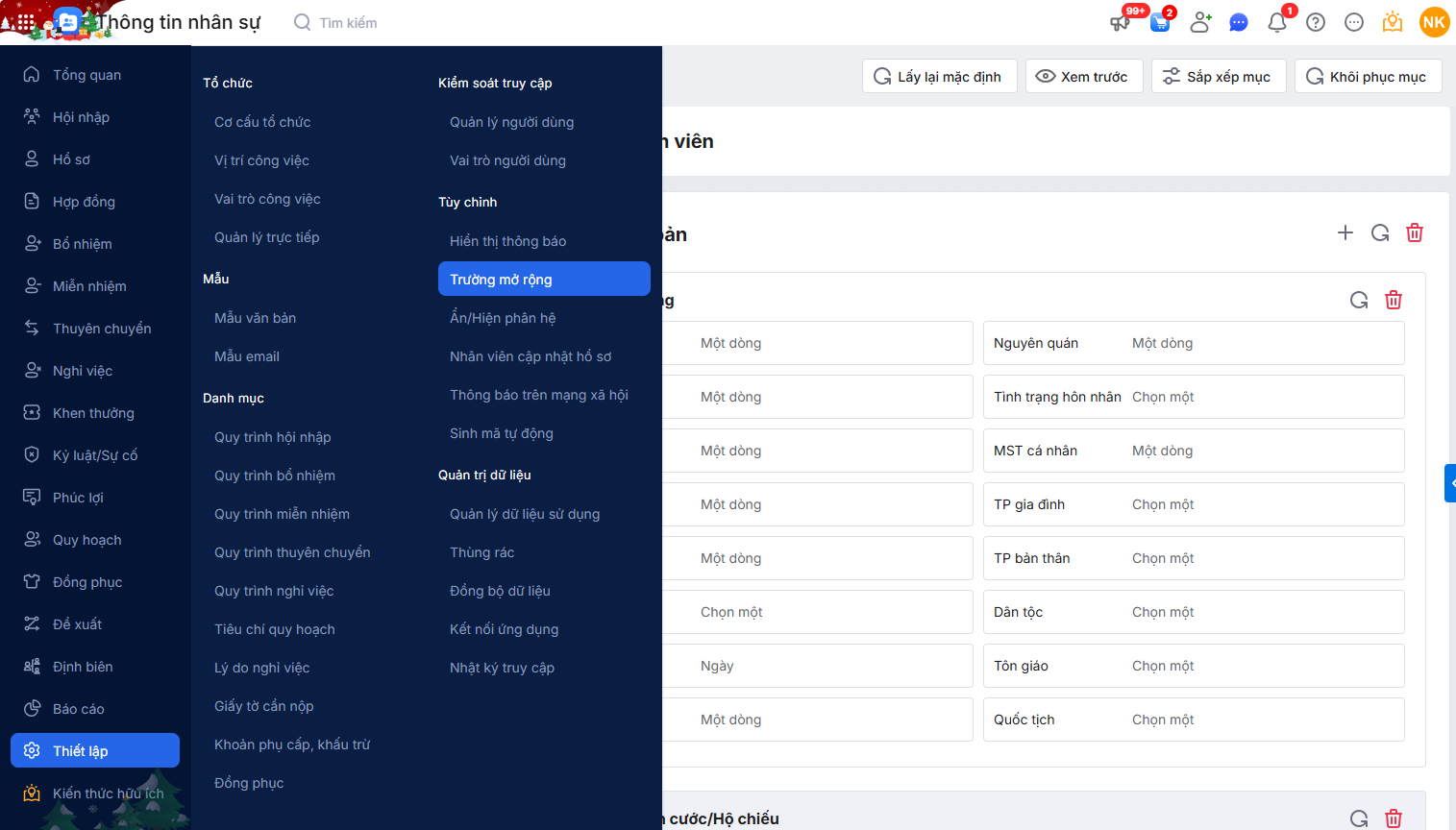Delete the inner group via its trash icon
Image resolution: width=1456 pixels, height=830 pixels.
point(1394,300)
